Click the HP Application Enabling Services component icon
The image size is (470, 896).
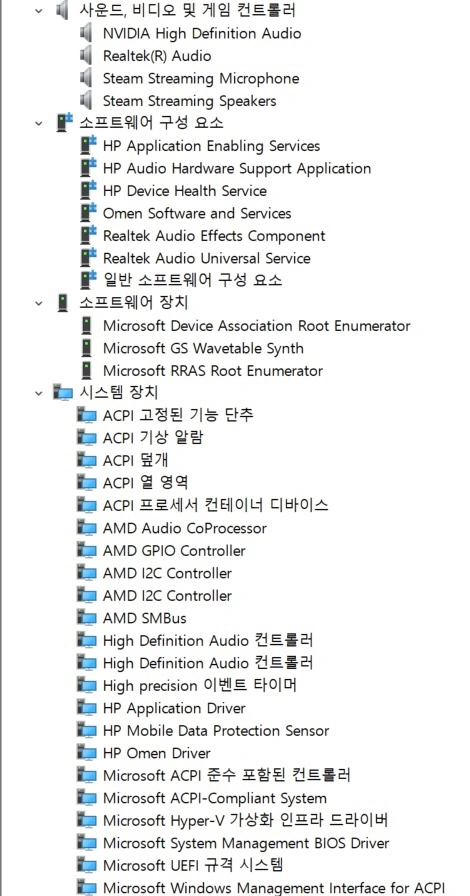click(x=88, y=146)
